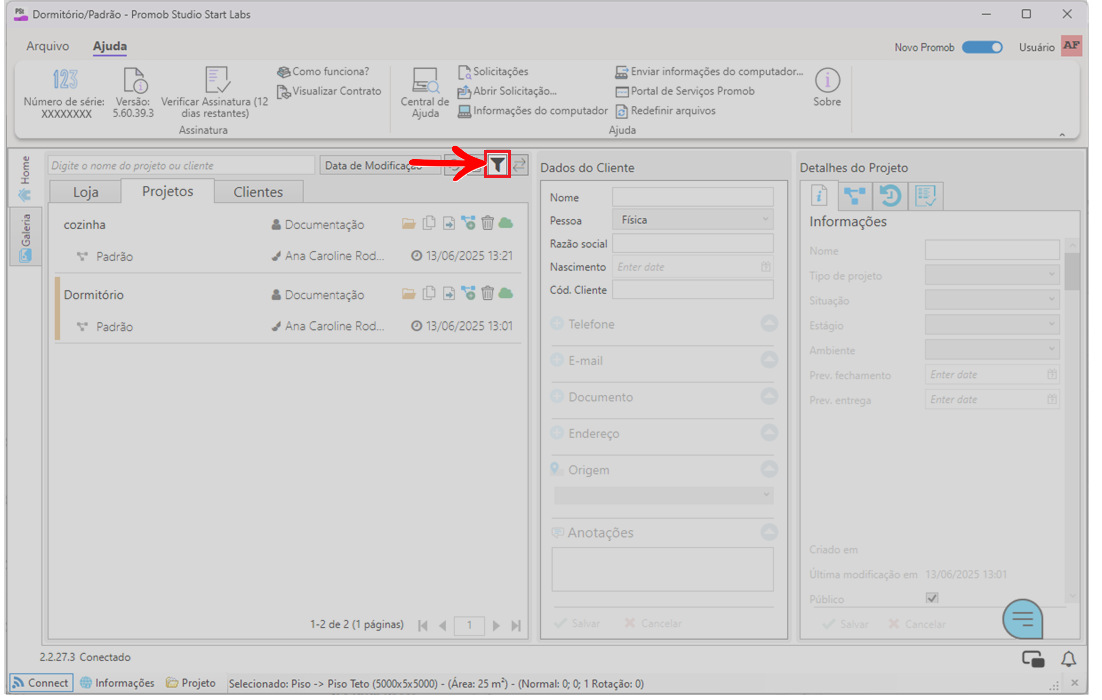
Task: Click Número de série icon
Action: click(65, 79)
